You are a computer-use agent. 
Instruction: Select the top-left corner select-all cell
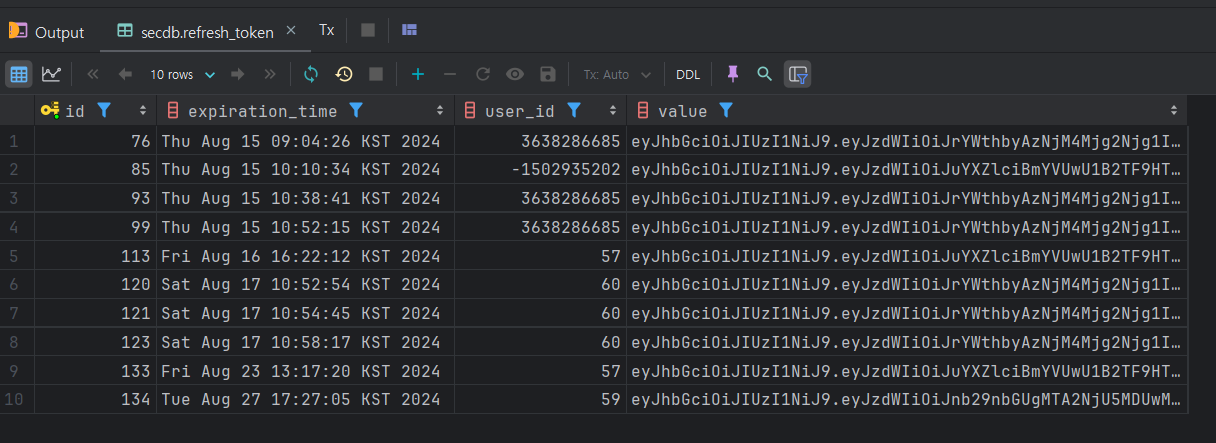point(17,110)
